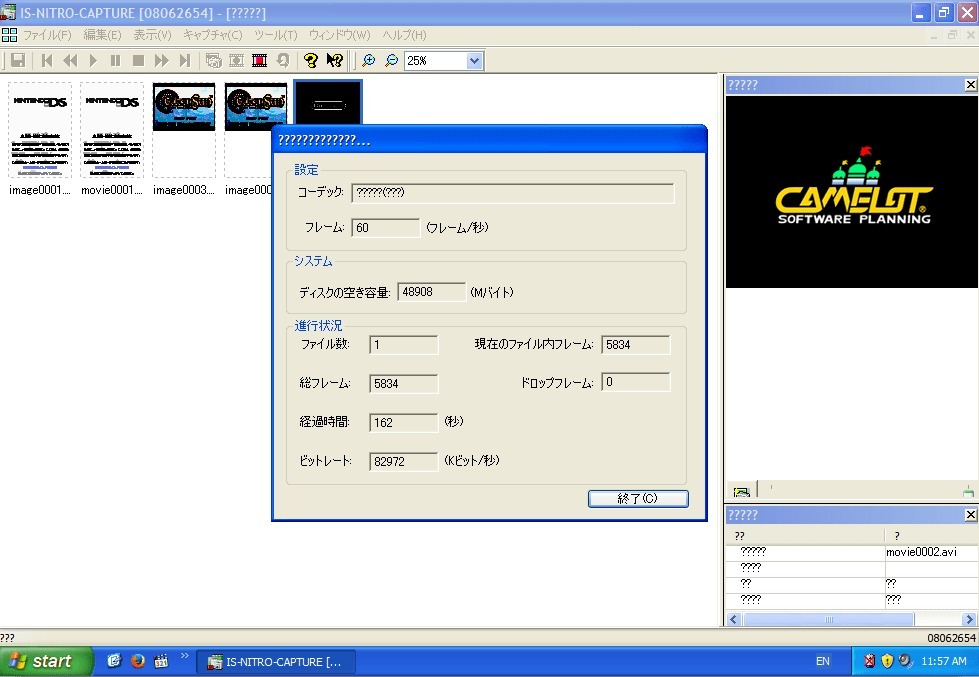Jump to last frame playback button
Image resolution: width=979 pixels, height=677 pixels.
click(x=184, y=60)
